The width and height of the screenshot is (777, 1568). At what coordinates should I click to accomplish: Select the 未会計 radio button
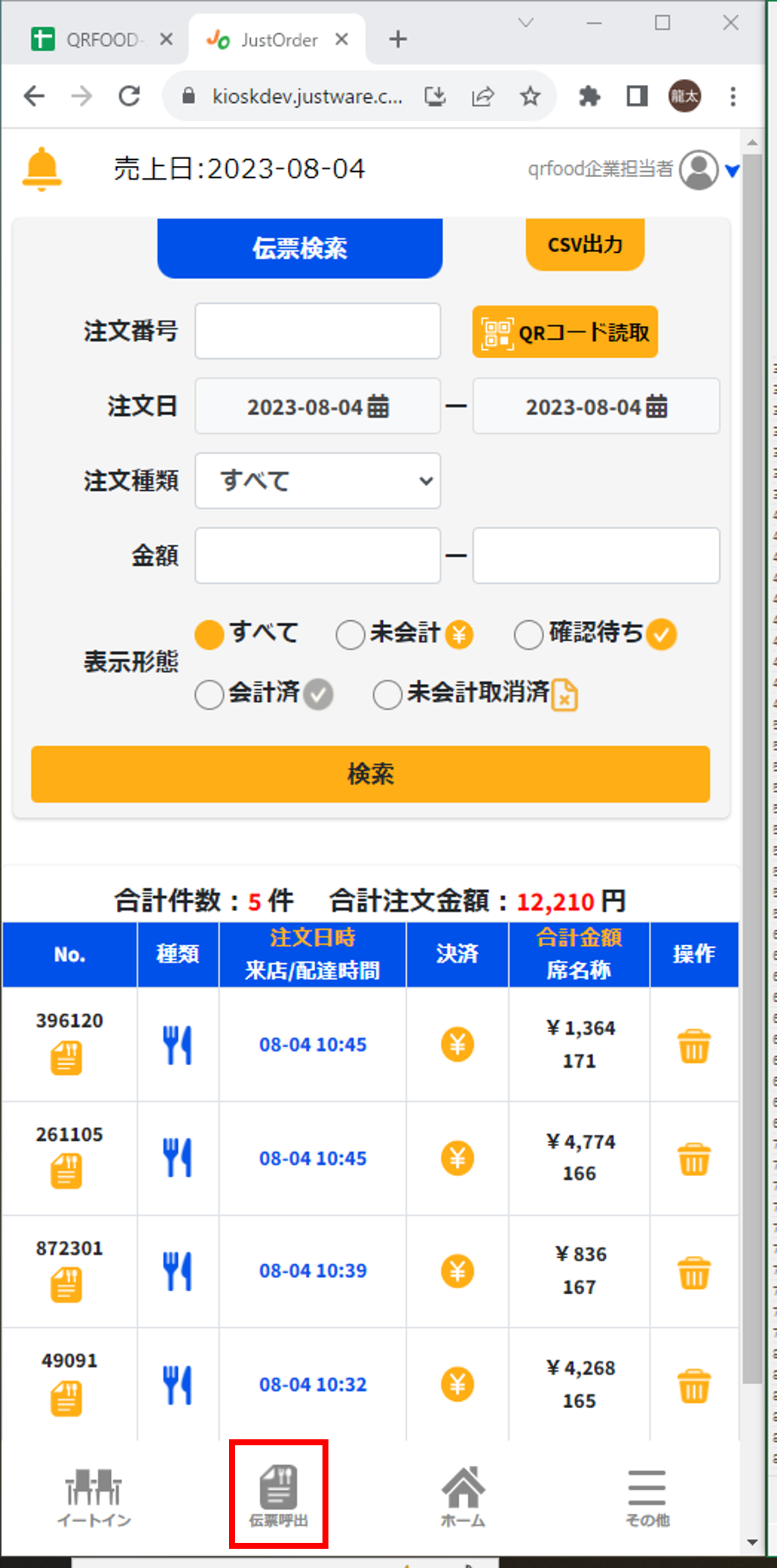click(350, 635)
